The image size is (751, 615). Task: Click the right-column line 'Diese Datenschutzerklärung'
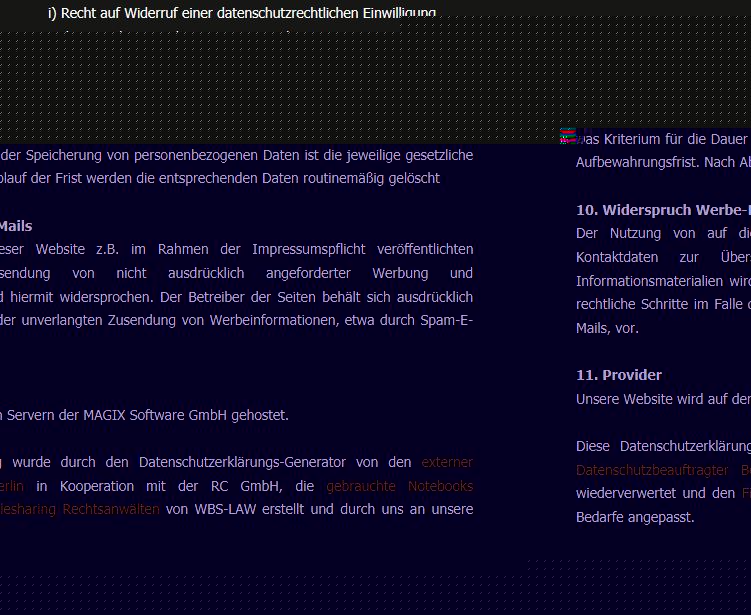click(663, 446)
